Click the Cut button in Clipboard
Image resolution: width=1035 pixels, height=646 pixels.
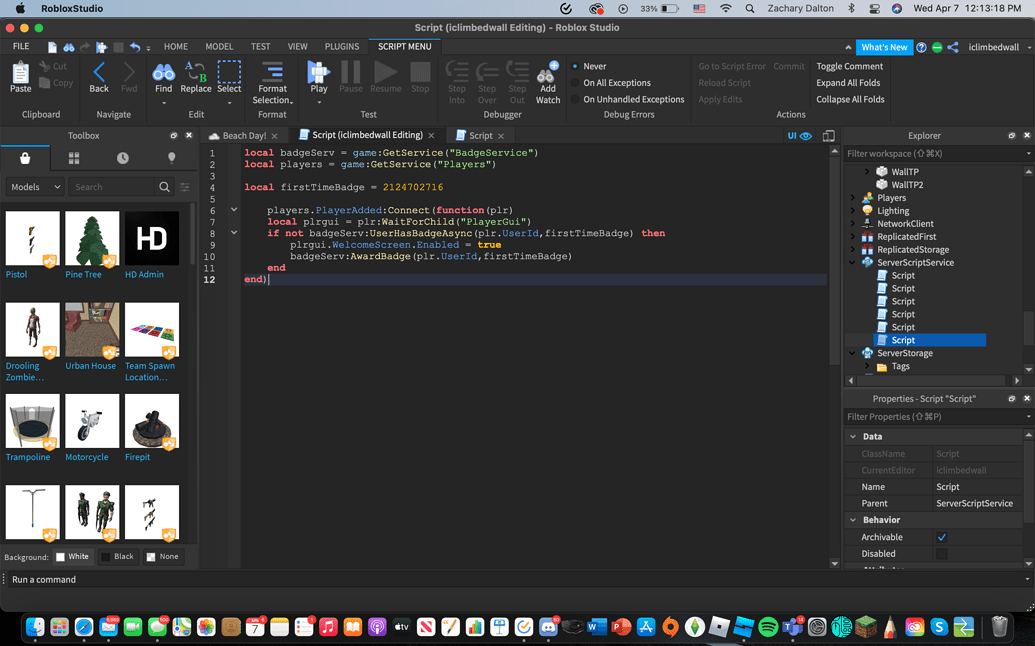pyautogui.click(x=53, y=66)
